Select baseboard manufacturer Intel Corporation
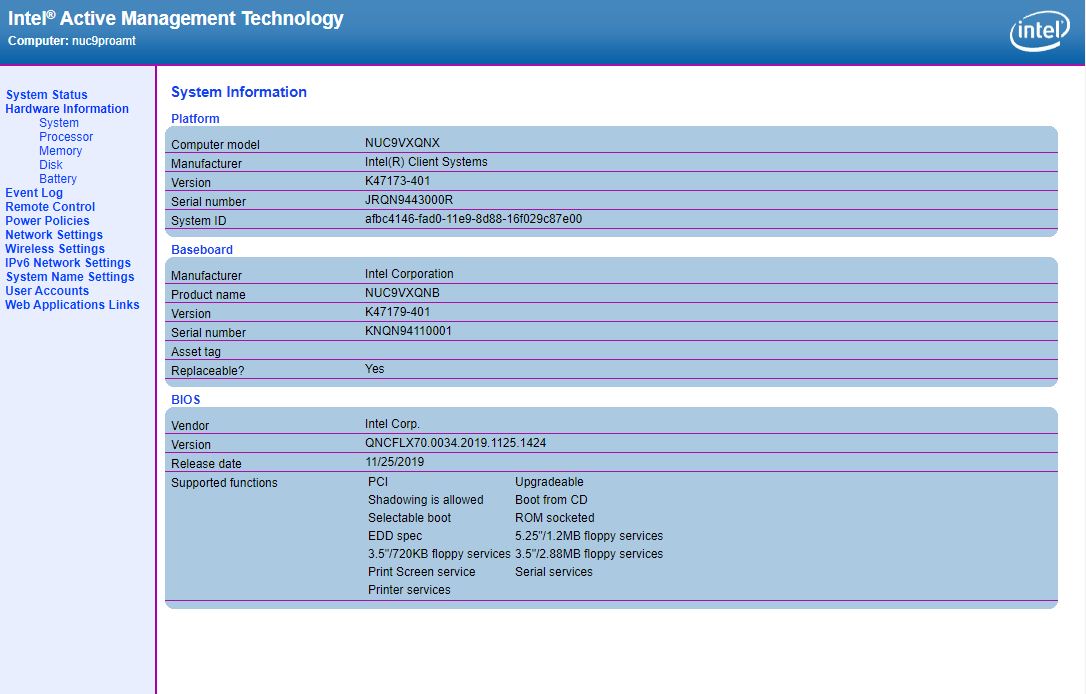 click(409, 274)
